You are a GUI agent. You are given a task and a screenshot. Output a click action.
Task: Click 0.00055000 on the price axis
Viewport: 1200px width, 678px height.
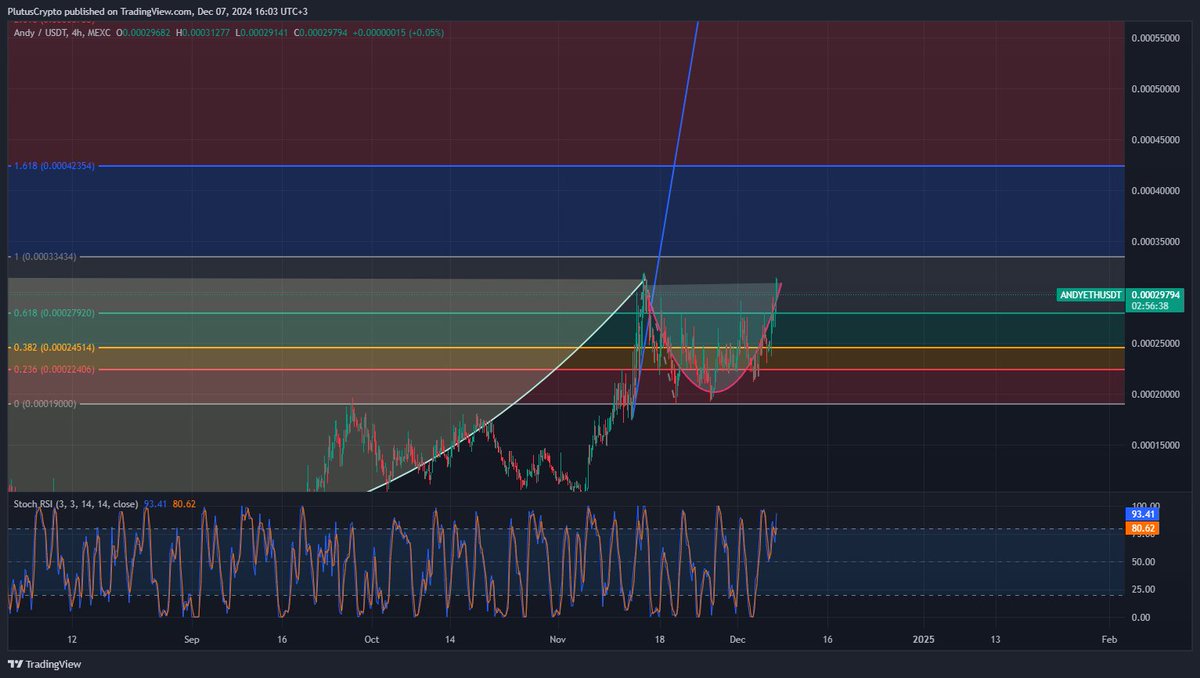click(x=1155, y=38)
